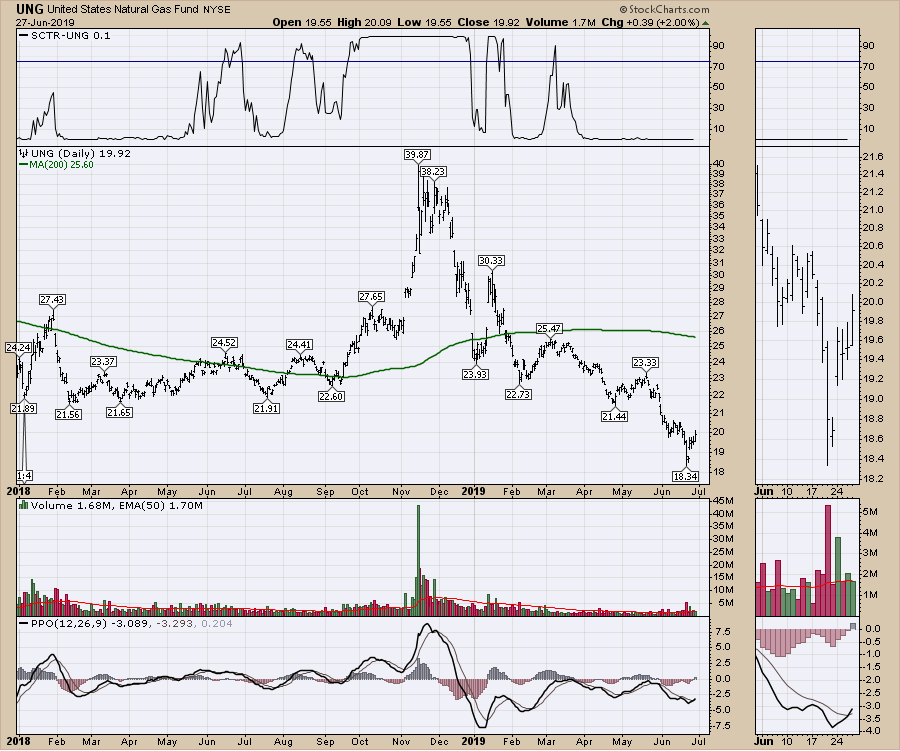This screenshot has width=900, height=751.
Task: Click the 45M volume axis label
Action: click(x=723, y=500)
